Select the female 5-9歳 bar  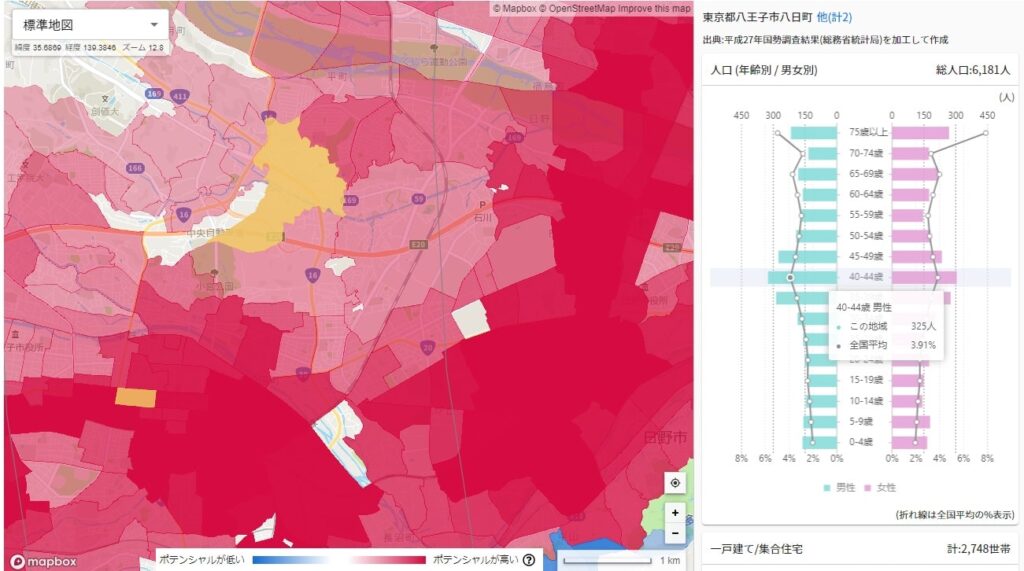click(x=910, y=422)
